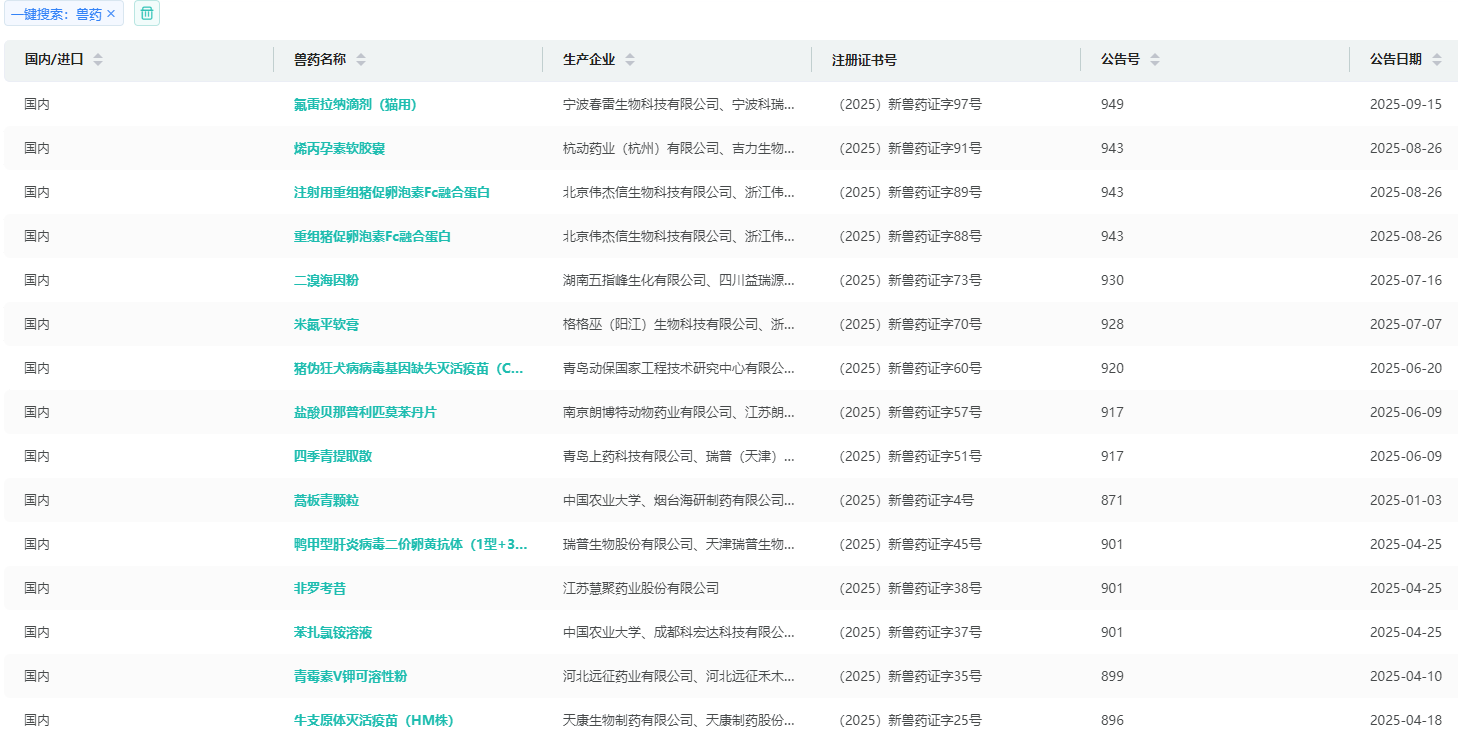Open the 米氟平软膏 record
This screenshot has height=736, width=1458.
tap(326, 324)
